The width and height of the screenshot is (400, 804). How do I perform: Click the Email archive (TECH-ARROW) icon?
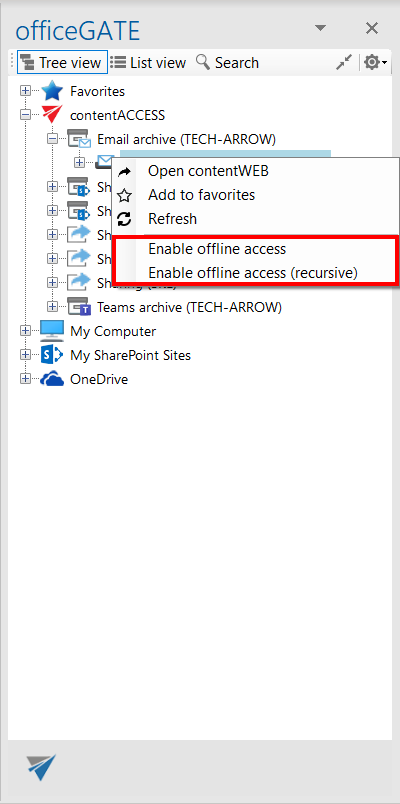79,138
